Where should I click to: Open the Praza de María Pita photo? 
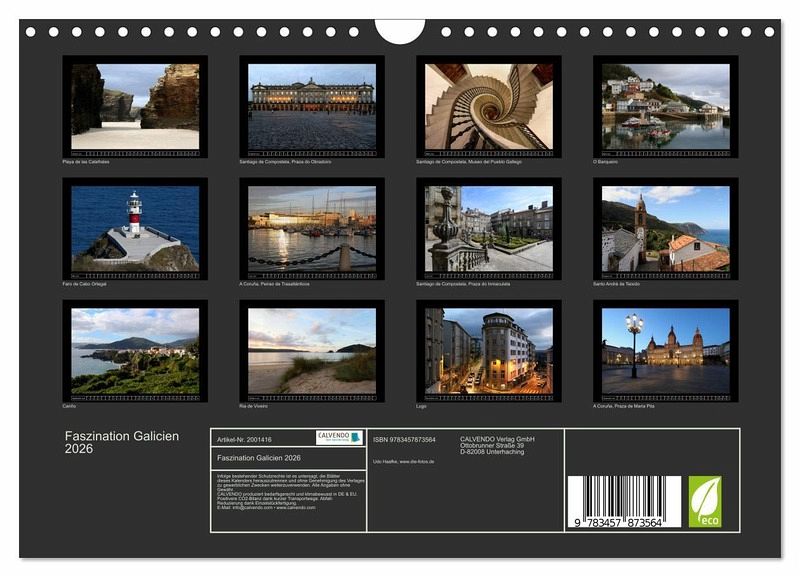click(666, 351)
